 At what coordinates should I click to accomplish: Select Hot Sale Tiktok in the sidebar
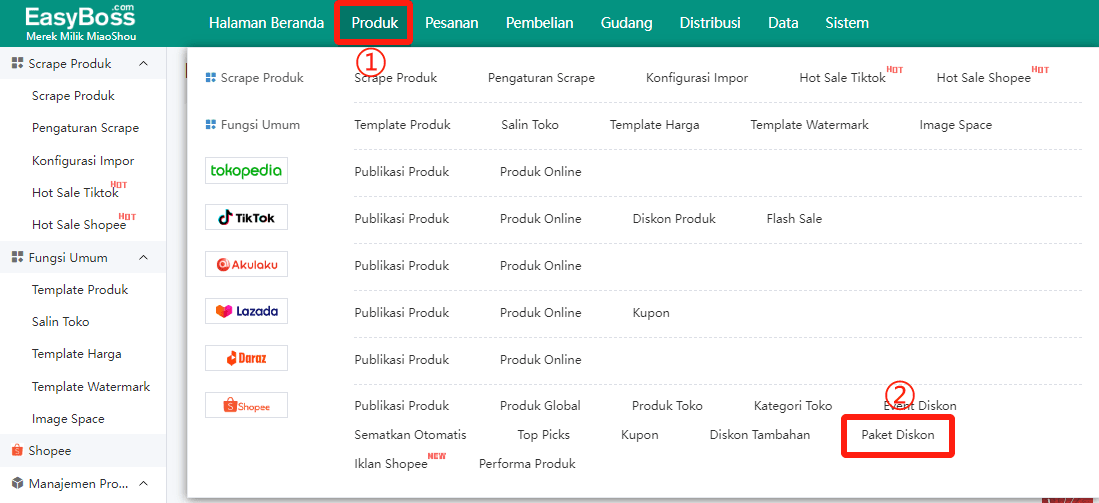coord(76,193)
